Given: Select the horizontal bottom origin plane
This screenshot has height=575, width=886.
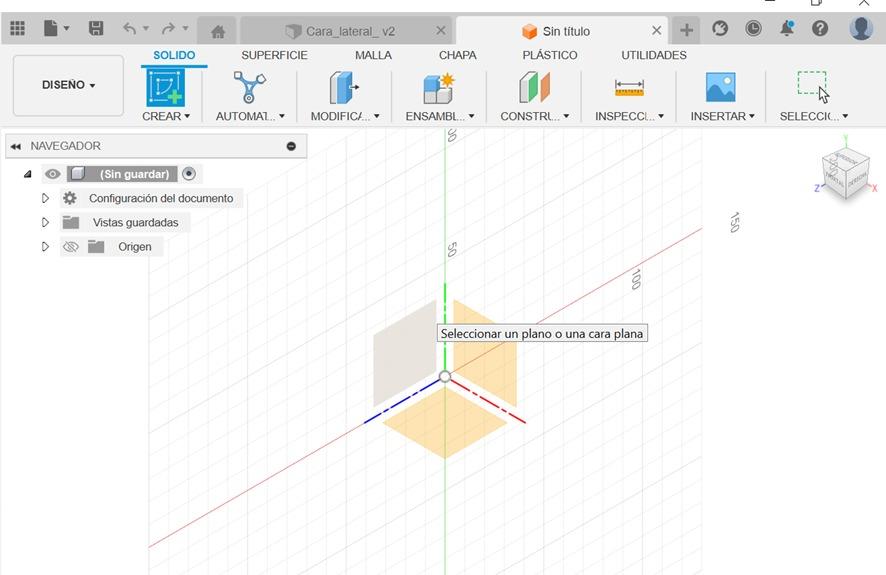Looking at the screenshot, I should pos(445,421).
